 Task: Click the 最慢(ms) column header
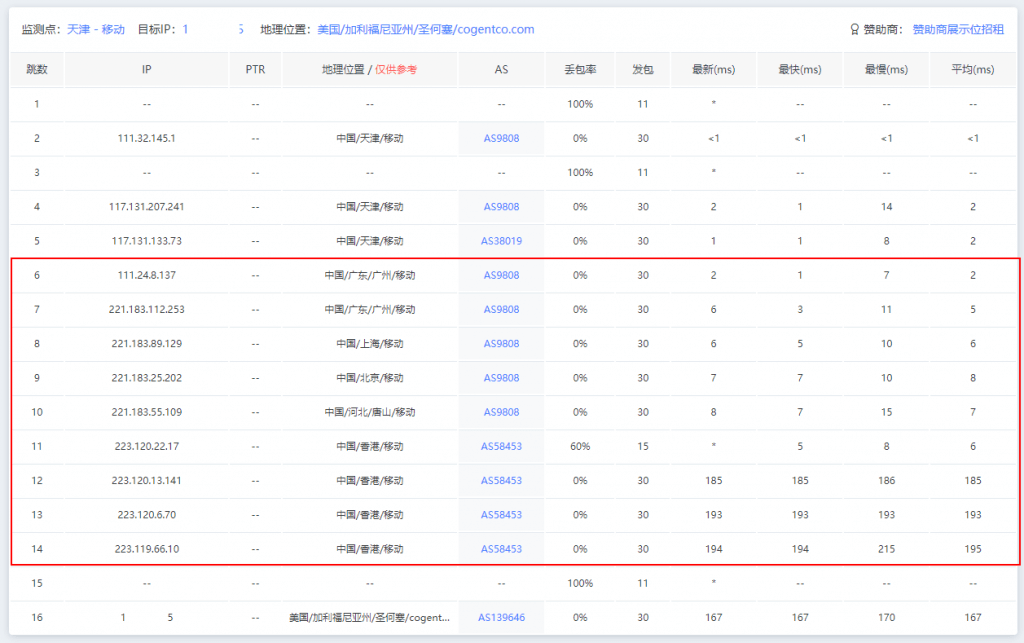point(886,70)
